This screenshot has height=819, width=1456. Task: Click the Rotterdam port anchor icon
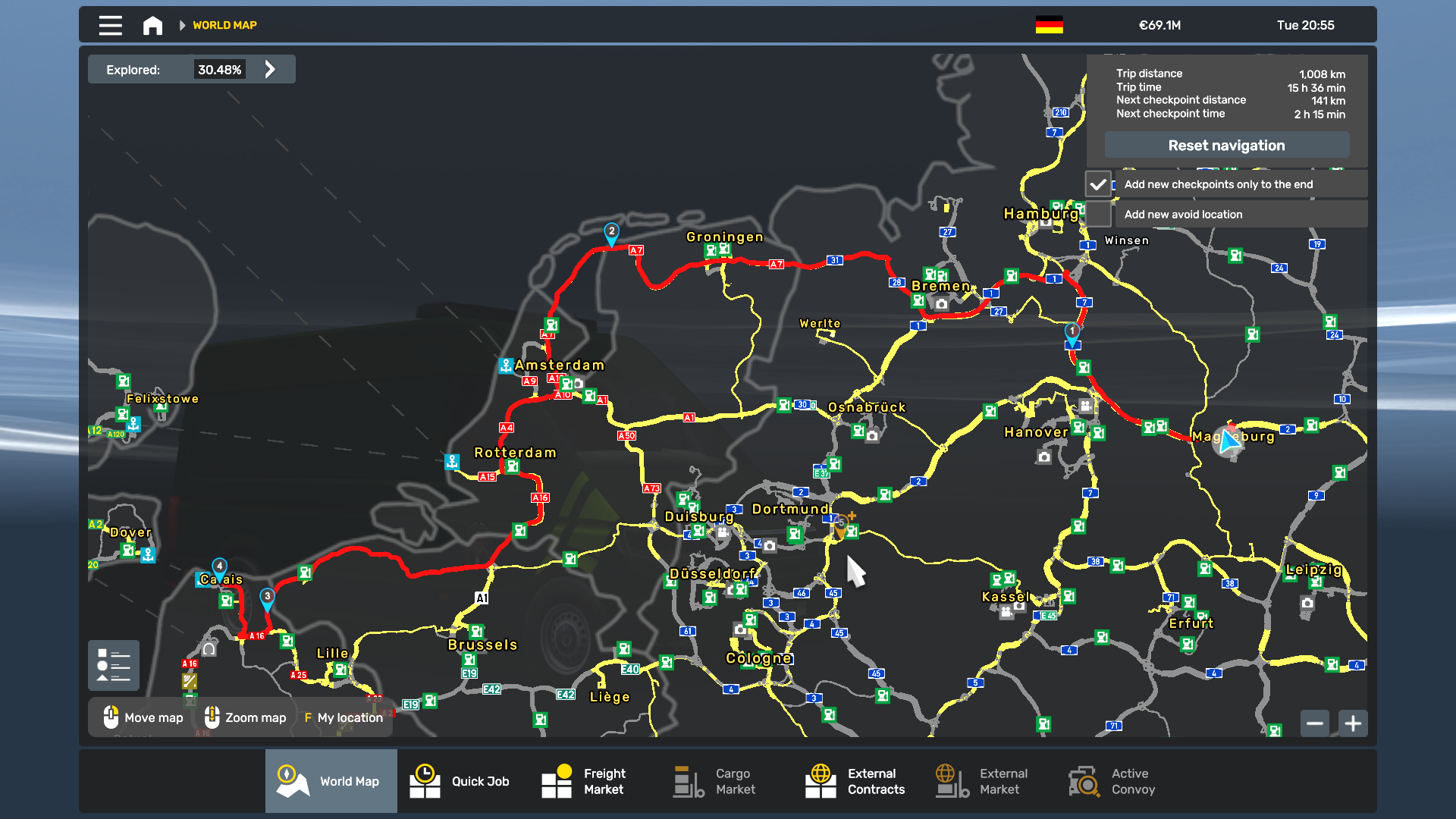pyautogui.click(x=452, y=461)
